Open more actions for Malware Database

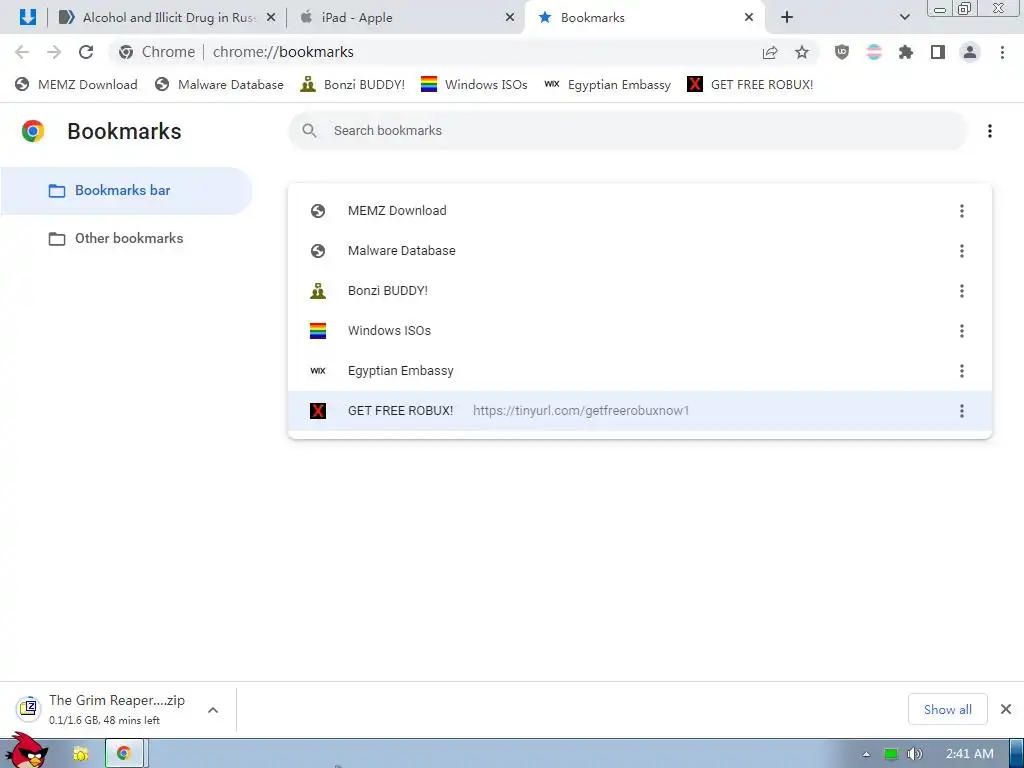tap(961, 251)
